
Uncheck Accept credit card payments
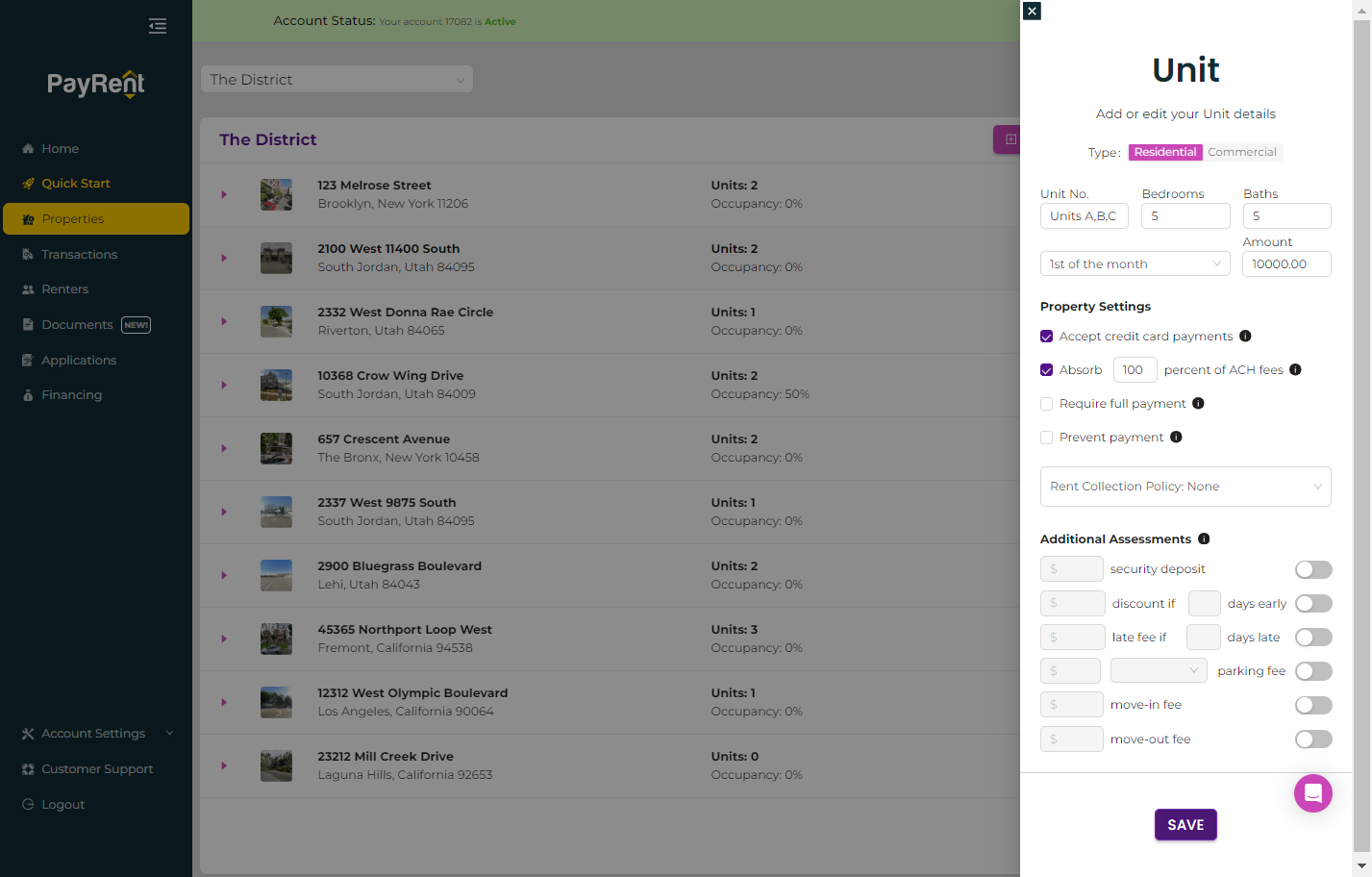pos(1046,337)
